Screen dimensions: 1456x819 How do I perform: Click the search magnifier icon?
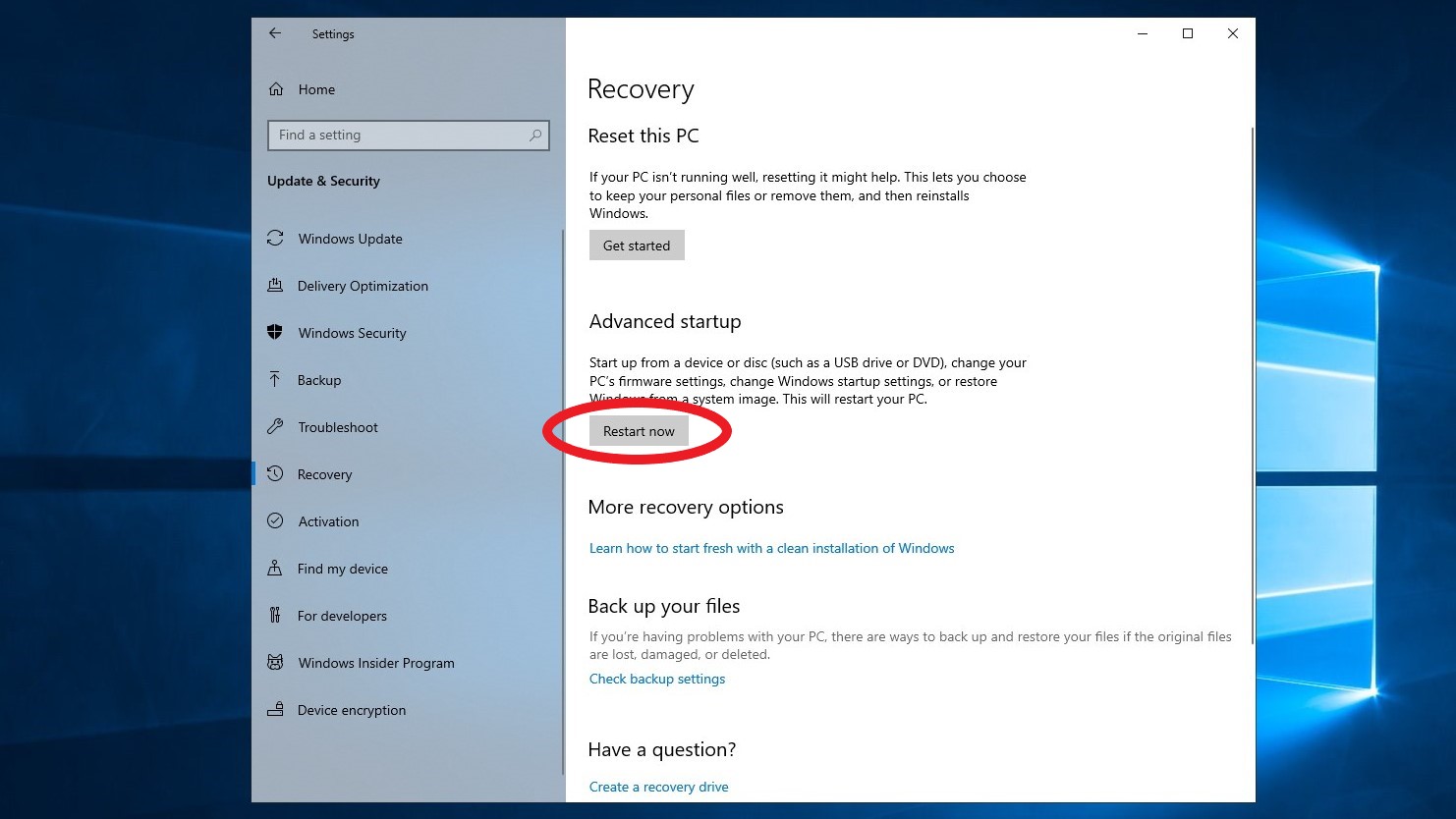pos(535,136)
